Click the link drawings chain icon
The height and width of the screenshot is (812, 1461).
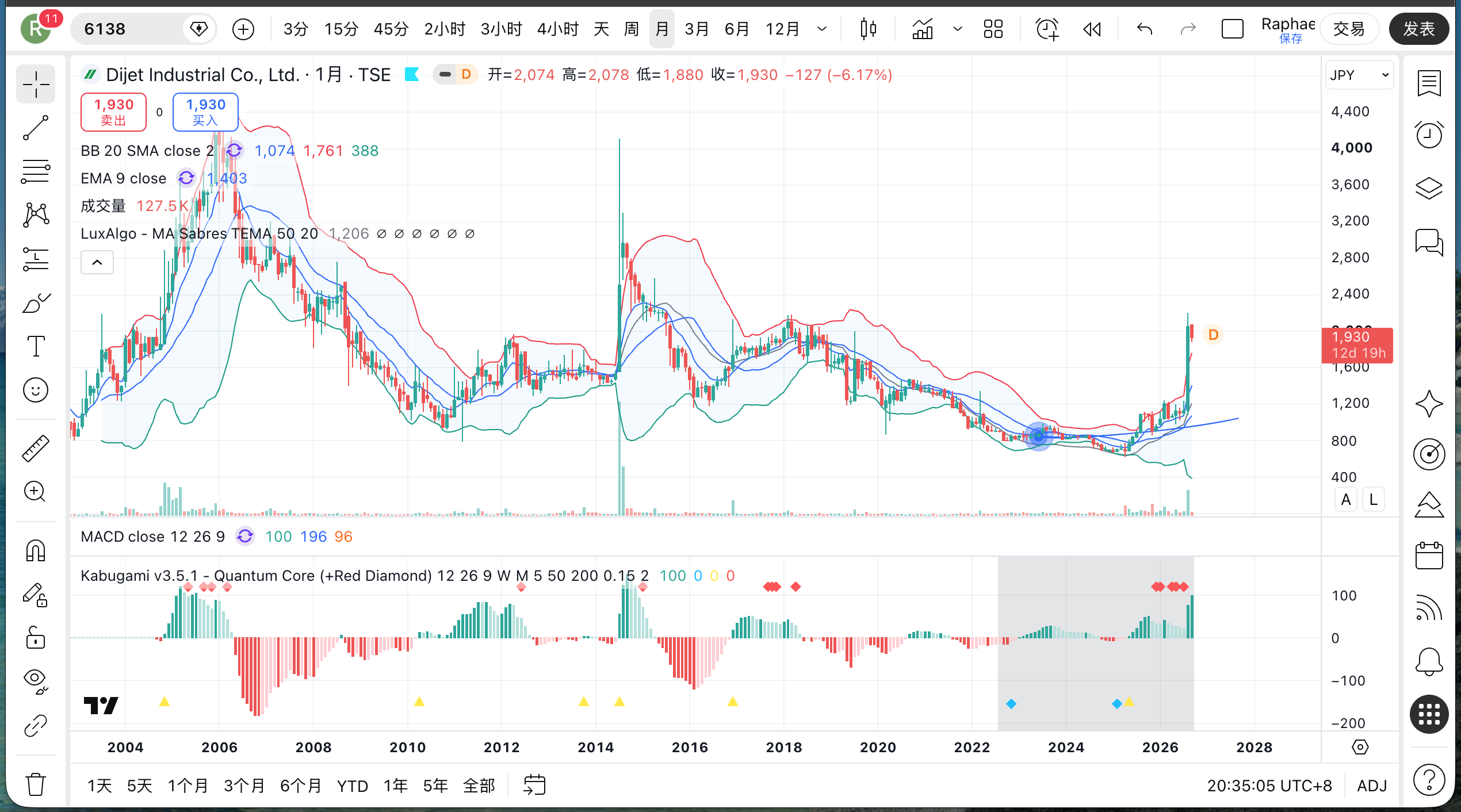pos(36,725)
